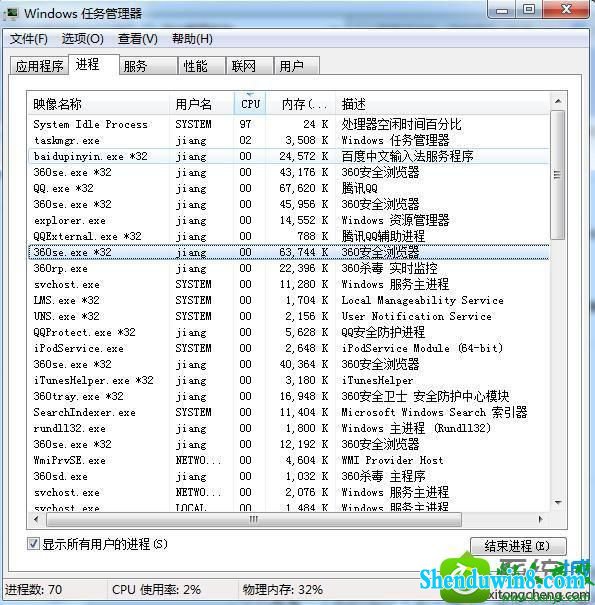The width and height of the screenshot is (595, 605).
Task: Select the iPodService.exe process
Action: pyautogui.click(x=288, y=348)
